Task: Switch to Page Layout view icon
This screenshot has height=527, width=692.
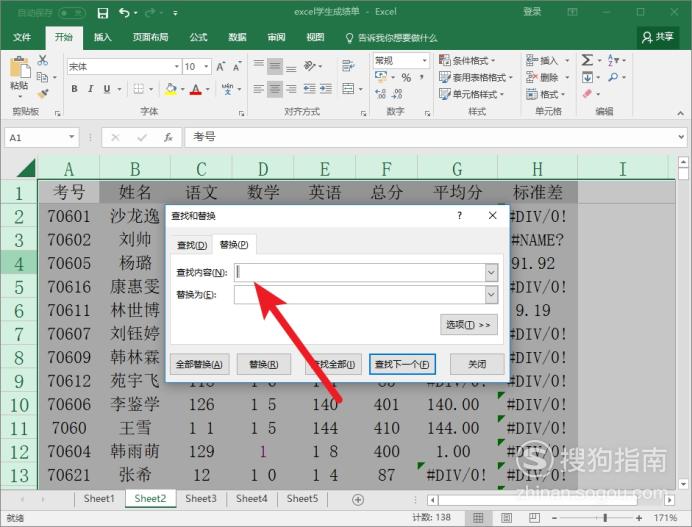Action: coord(506,518)
